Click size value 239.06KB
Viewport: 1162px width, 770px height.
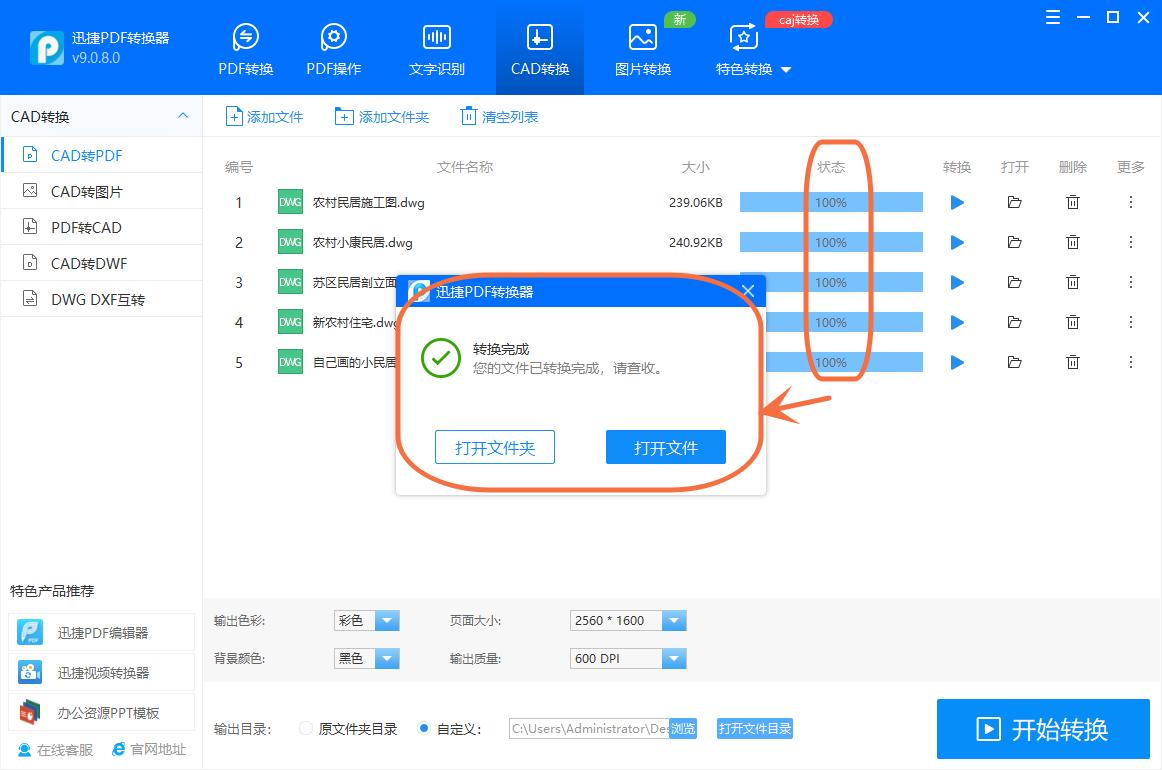695,202
